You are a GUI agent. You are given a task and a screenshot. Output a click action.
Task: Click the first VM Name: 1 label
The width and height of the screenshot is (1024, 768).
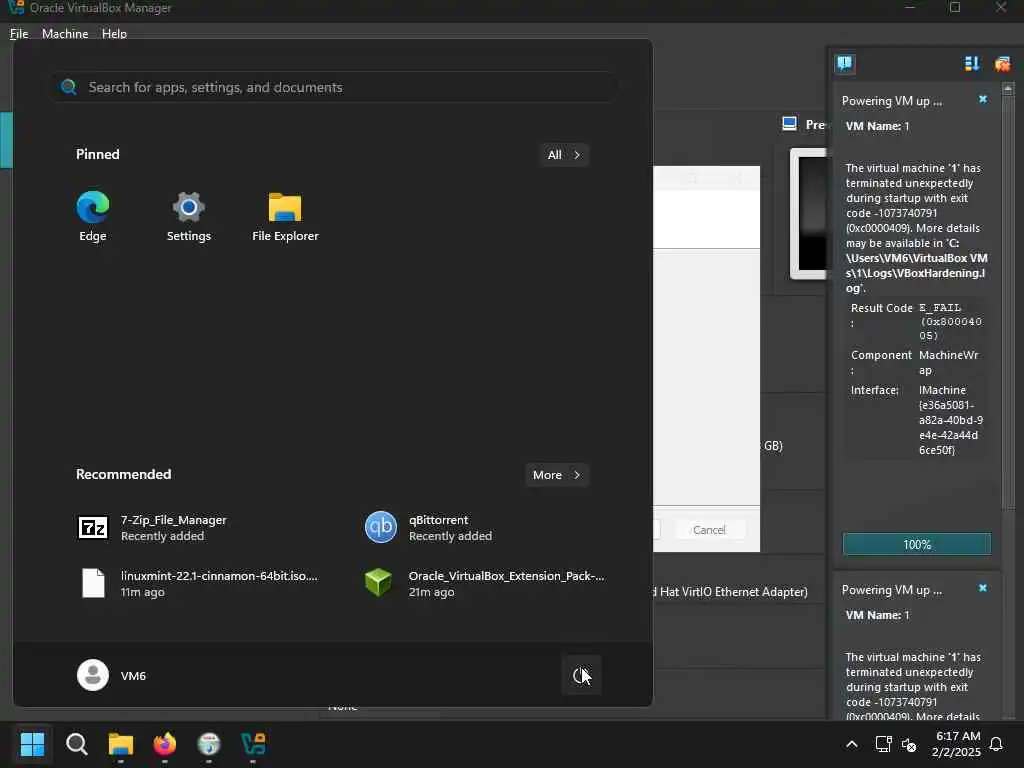[x=877, y=126]
